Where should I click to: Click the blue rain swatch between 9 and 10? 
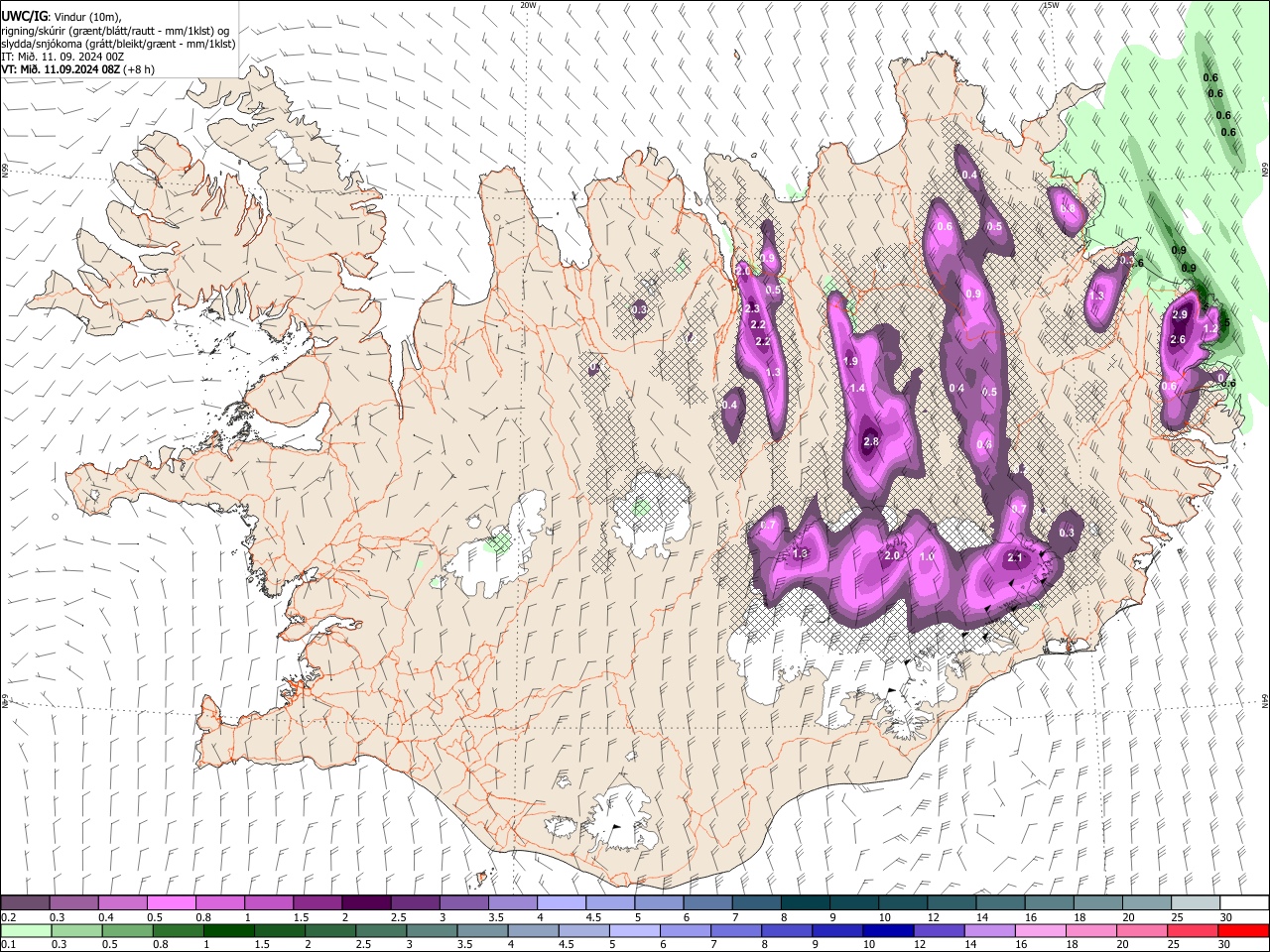coord(836,930)
